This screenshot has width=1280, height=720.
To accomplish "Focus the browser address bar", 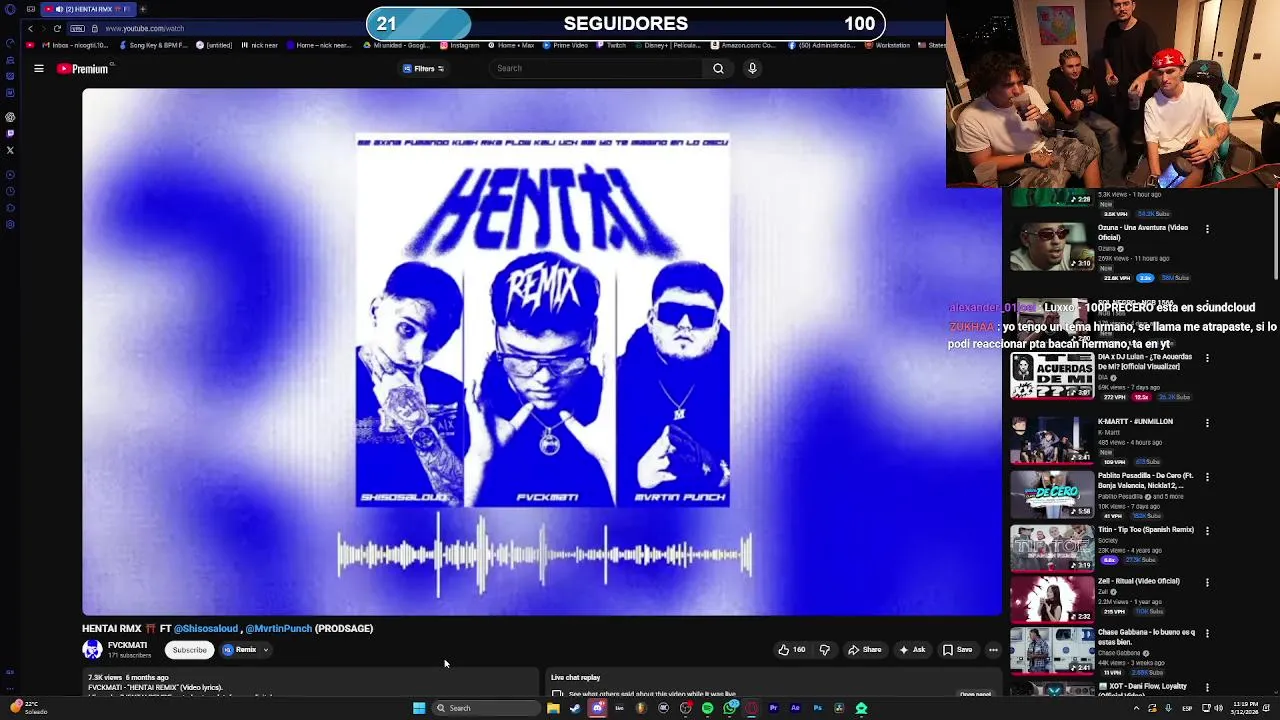I will (x=230, y=29).
